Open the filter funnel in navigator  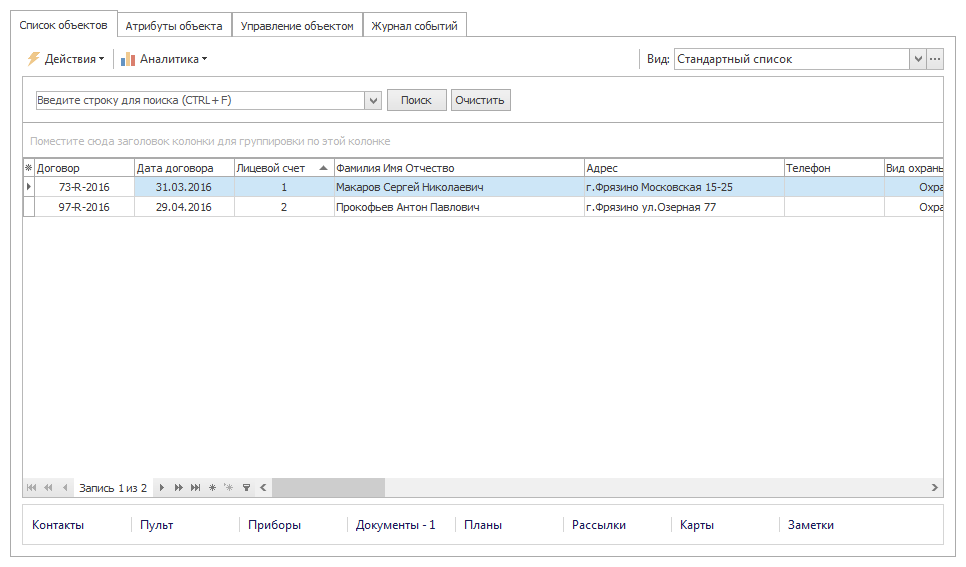click(246, 487)
